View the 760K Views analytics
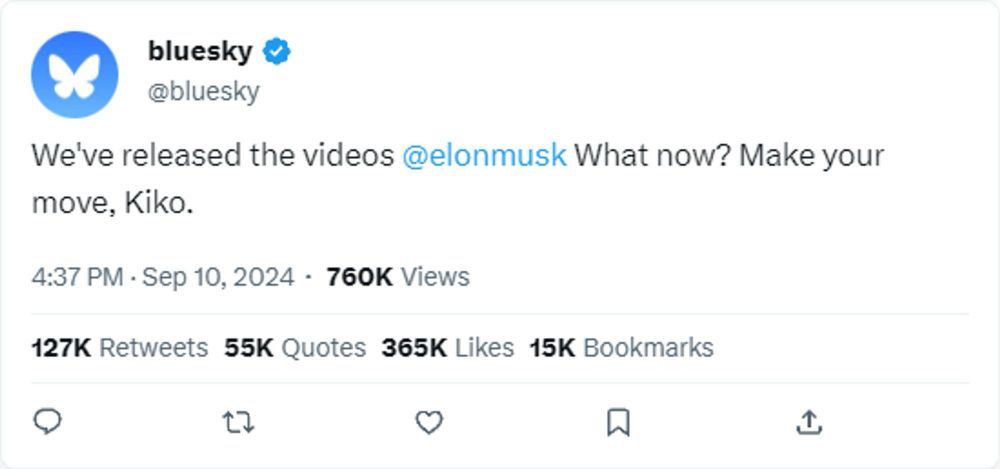This screenshot has width=1000, height=469. click(398, 277)
